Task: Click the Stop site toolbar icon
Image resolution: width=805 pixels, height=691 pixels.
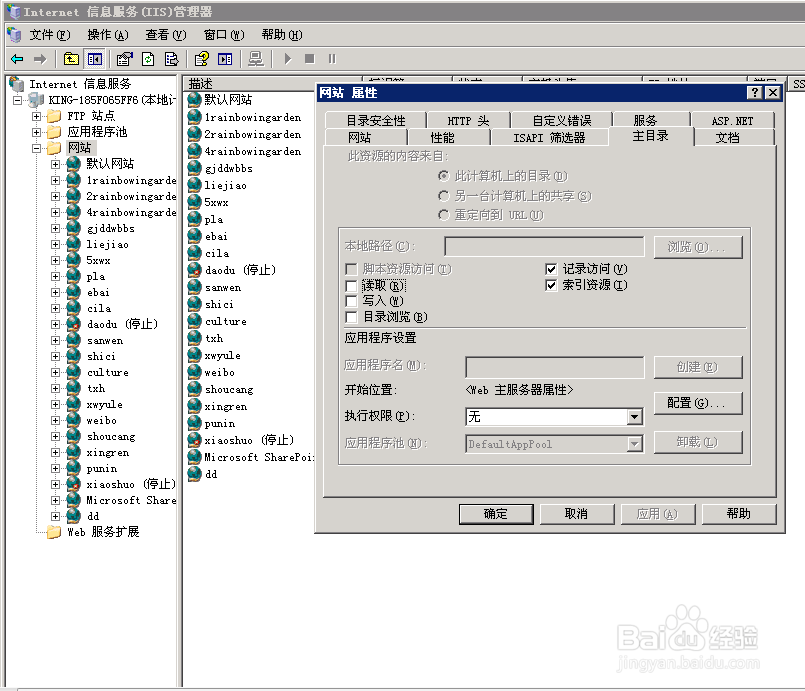Action: 309,59
